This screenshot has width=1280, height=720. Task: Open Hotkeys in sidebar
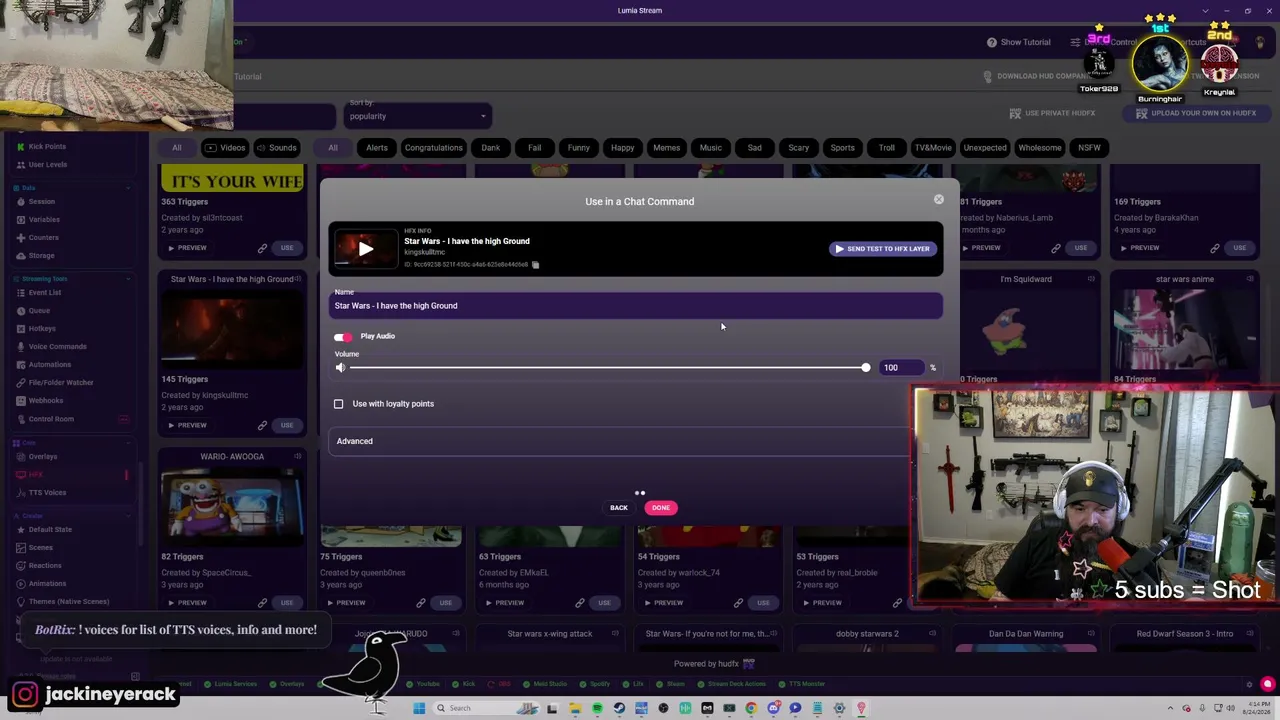coord(42,329)
